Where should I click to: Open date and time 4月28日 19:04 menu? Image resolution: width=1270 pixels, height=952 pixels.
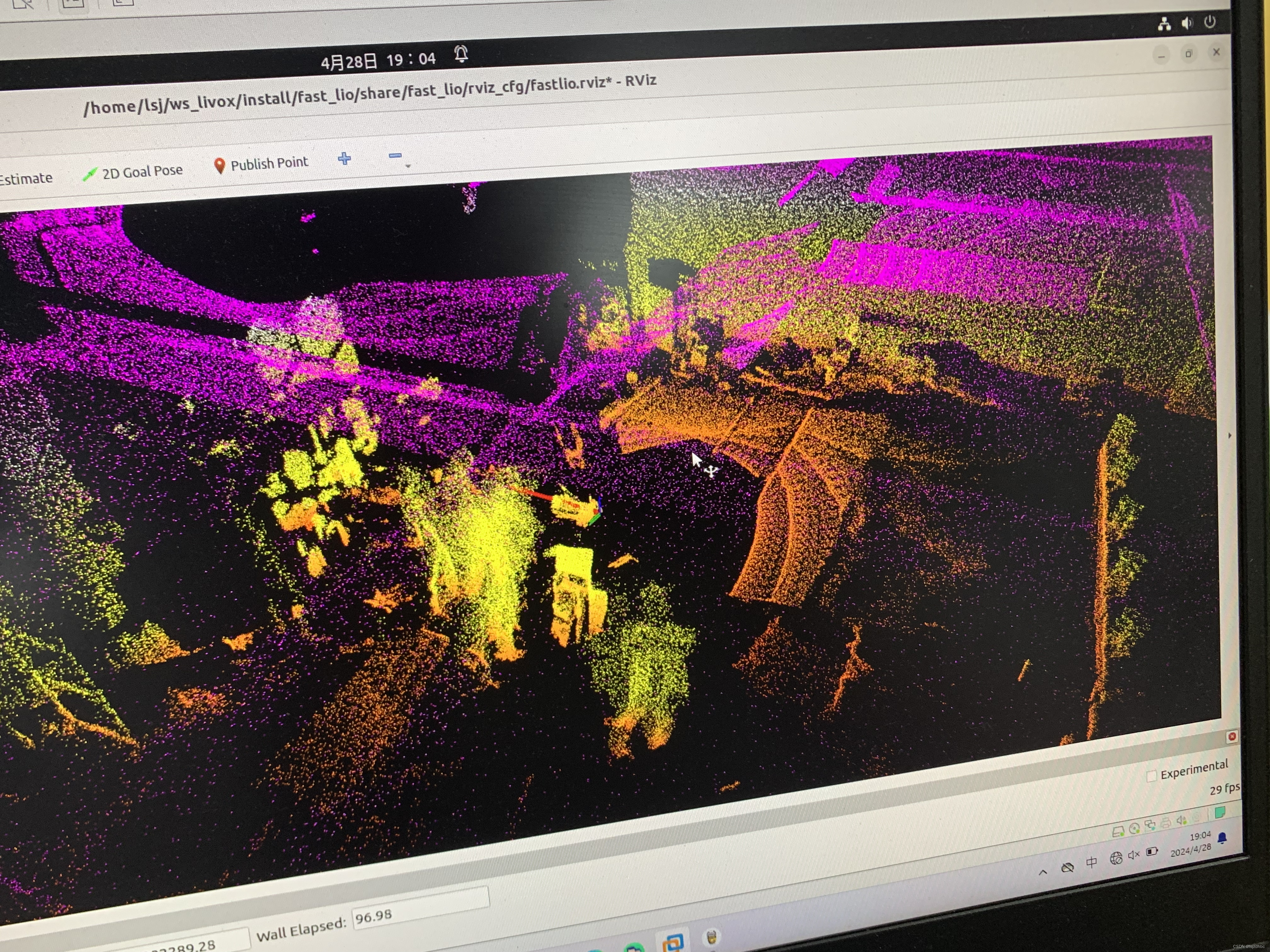click(378, 60)
